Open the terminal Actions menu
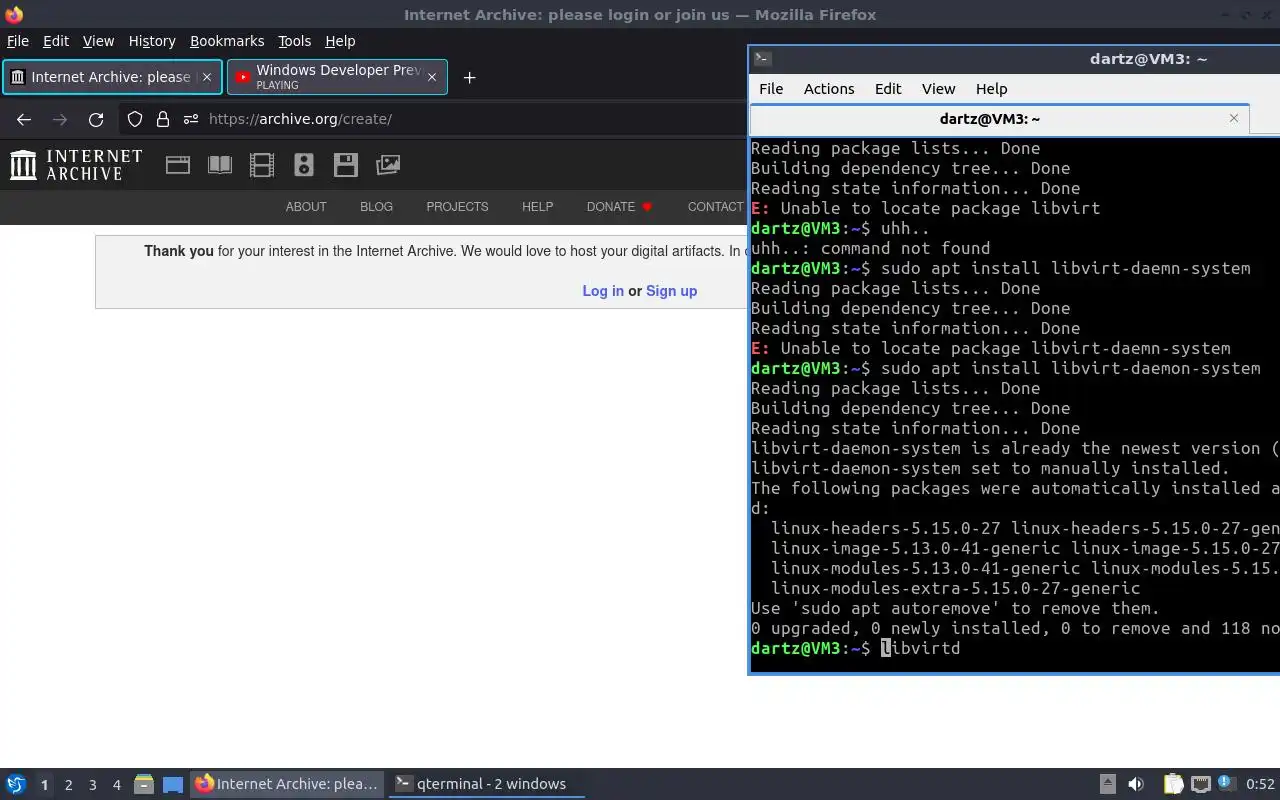Screen dimensions: 1280x800 click(x=829, y=89)
